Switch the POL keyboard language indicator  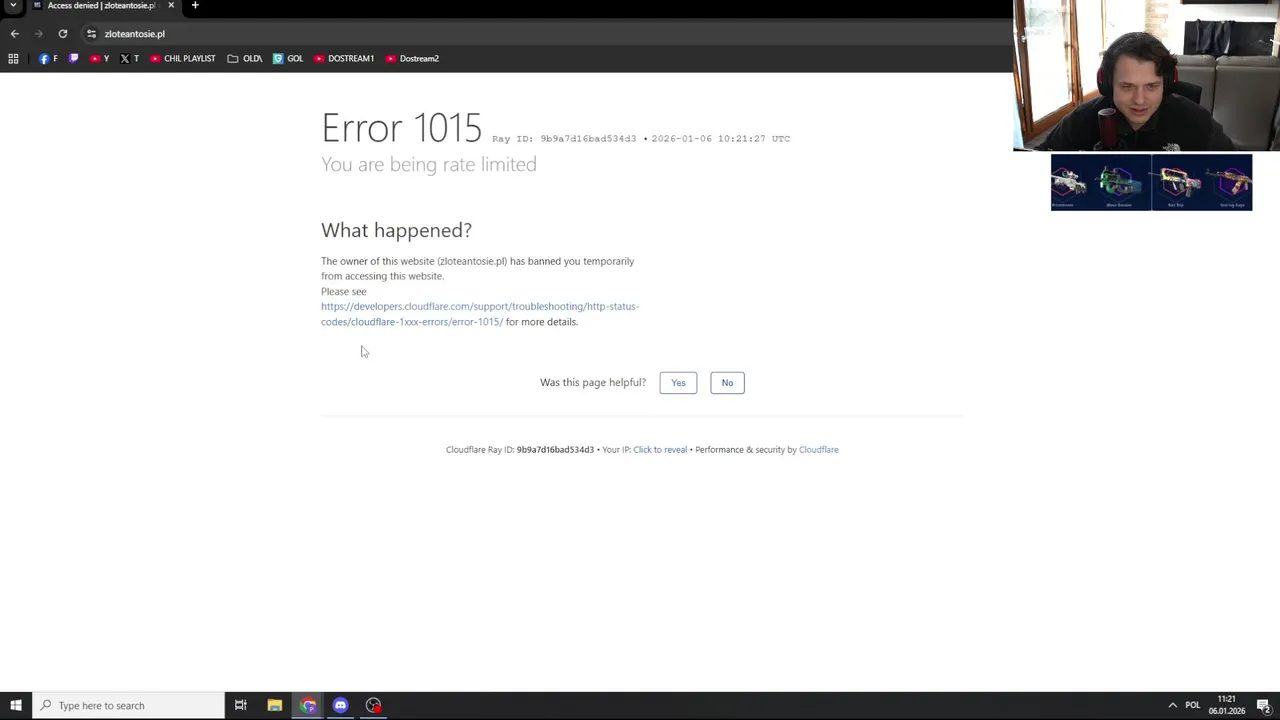pos(1192,706)
